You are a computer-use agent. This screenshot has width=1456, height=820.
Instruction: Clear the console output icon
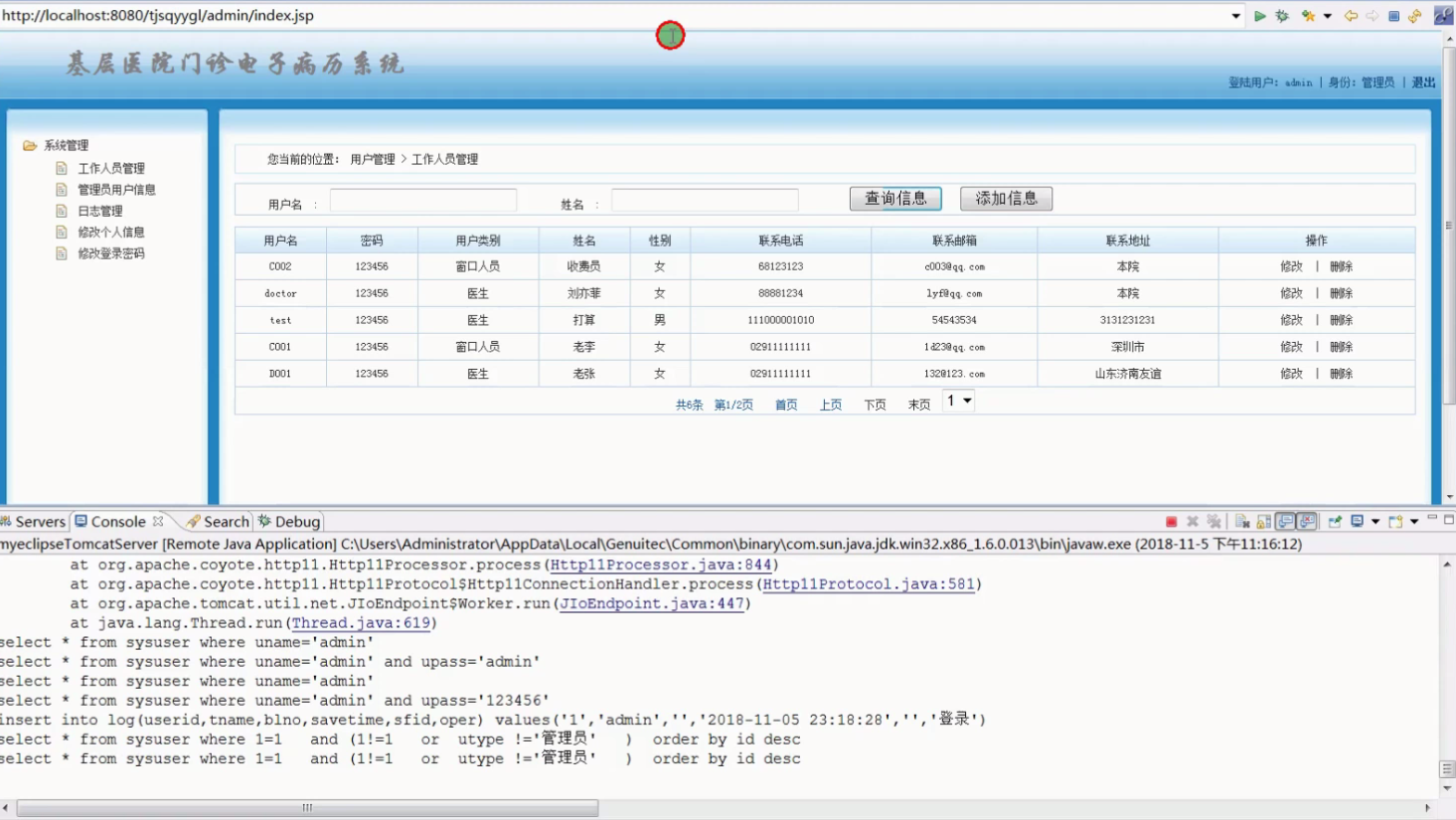(1242, 522)
